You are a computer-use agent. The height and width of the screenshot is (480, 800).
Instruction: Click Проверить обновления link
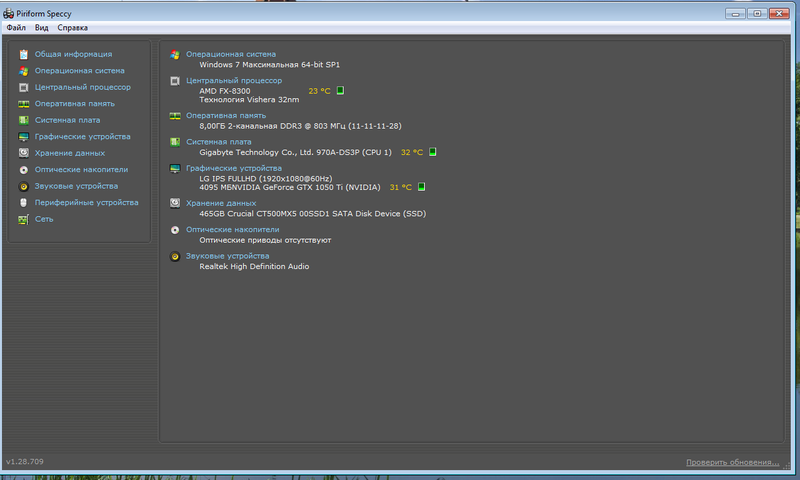tap(732, 462)
